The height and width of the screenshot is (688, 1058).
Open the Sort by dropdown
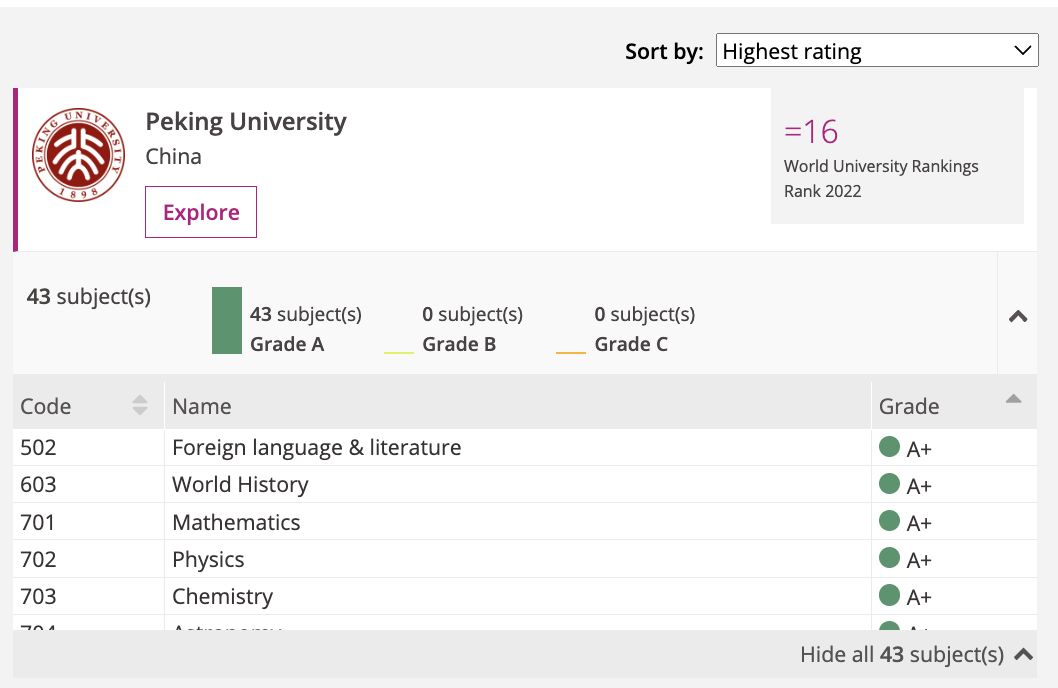877,51
